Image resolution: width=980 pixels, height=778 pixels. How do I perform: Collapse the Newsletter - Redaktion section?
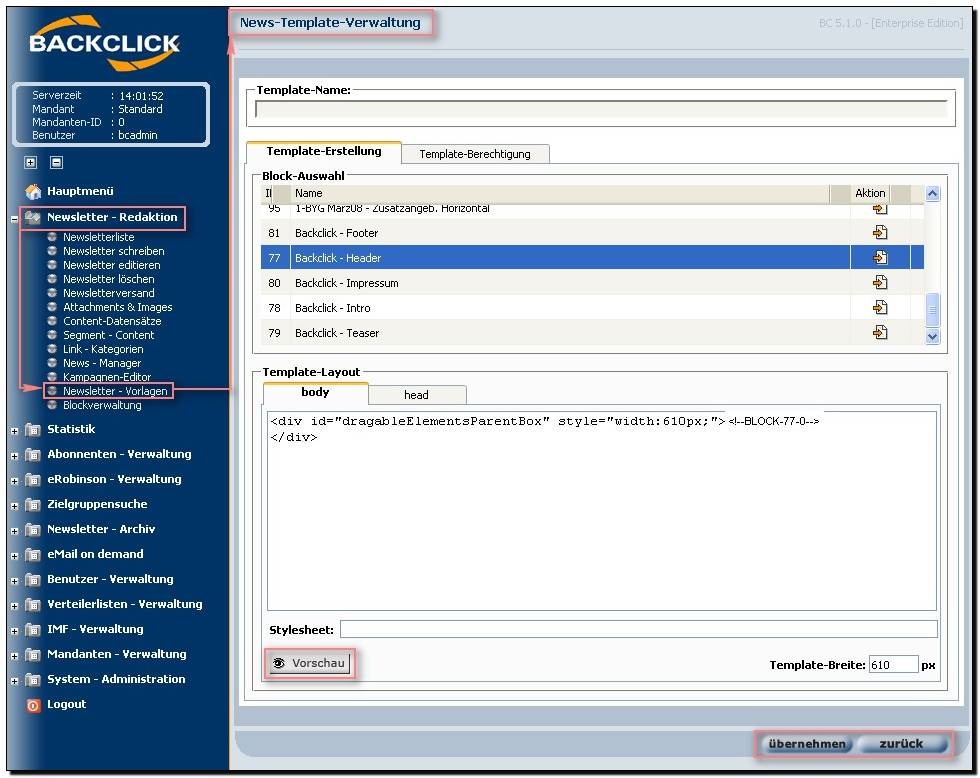point(15,218)
